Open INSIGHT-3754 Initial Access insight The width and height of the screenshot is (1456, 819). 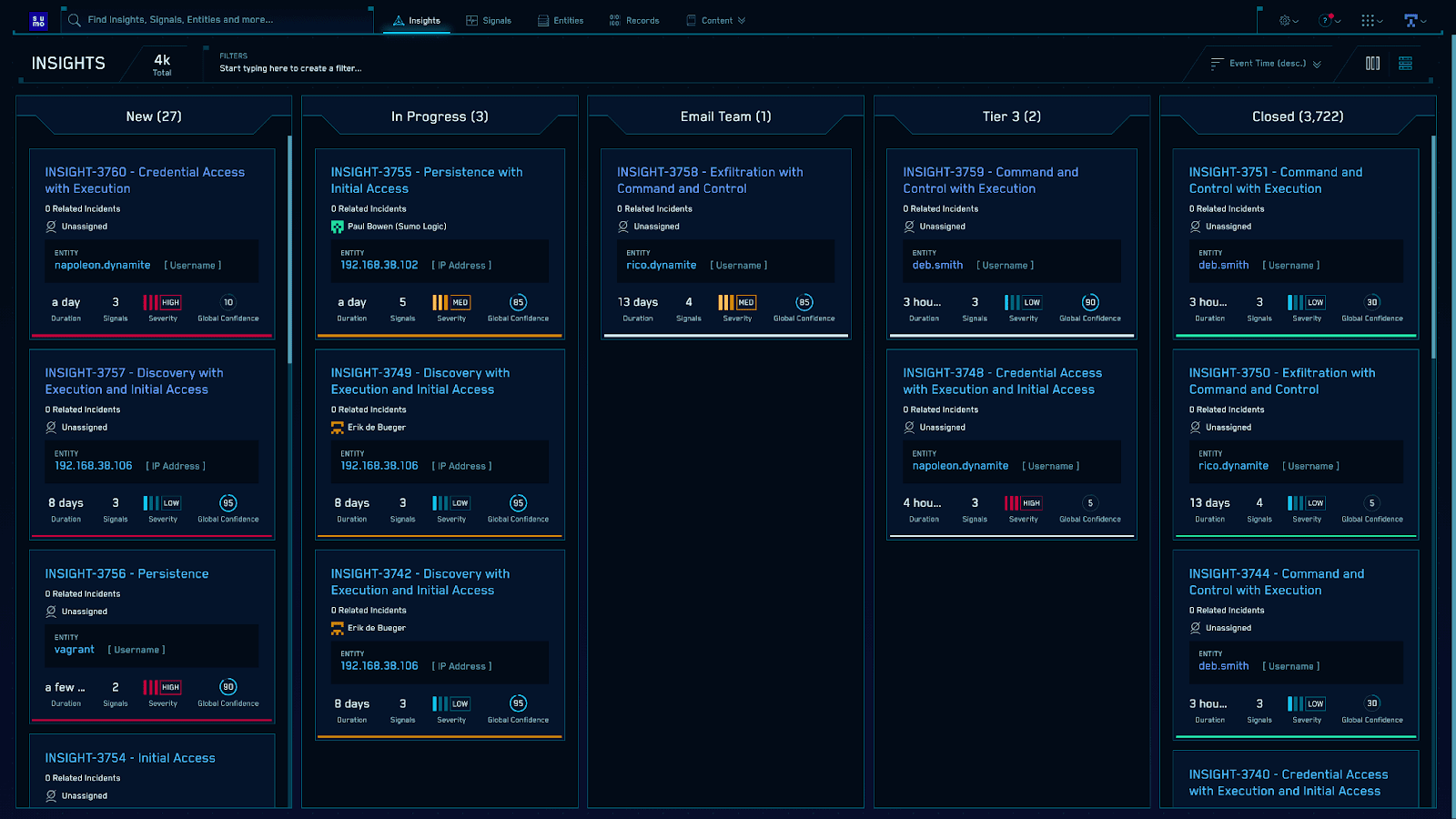click(130, 758)
